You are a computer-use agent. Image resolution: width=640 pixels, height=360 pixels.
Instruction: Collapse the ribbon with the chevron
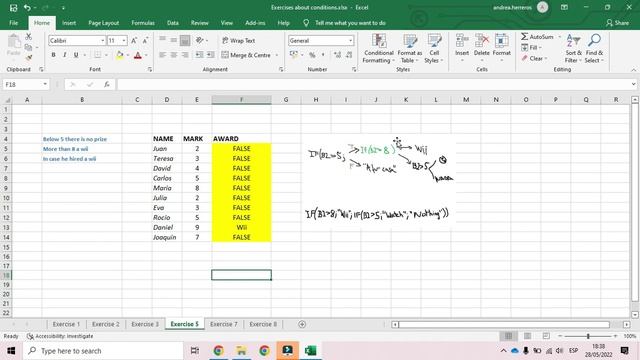633,70
